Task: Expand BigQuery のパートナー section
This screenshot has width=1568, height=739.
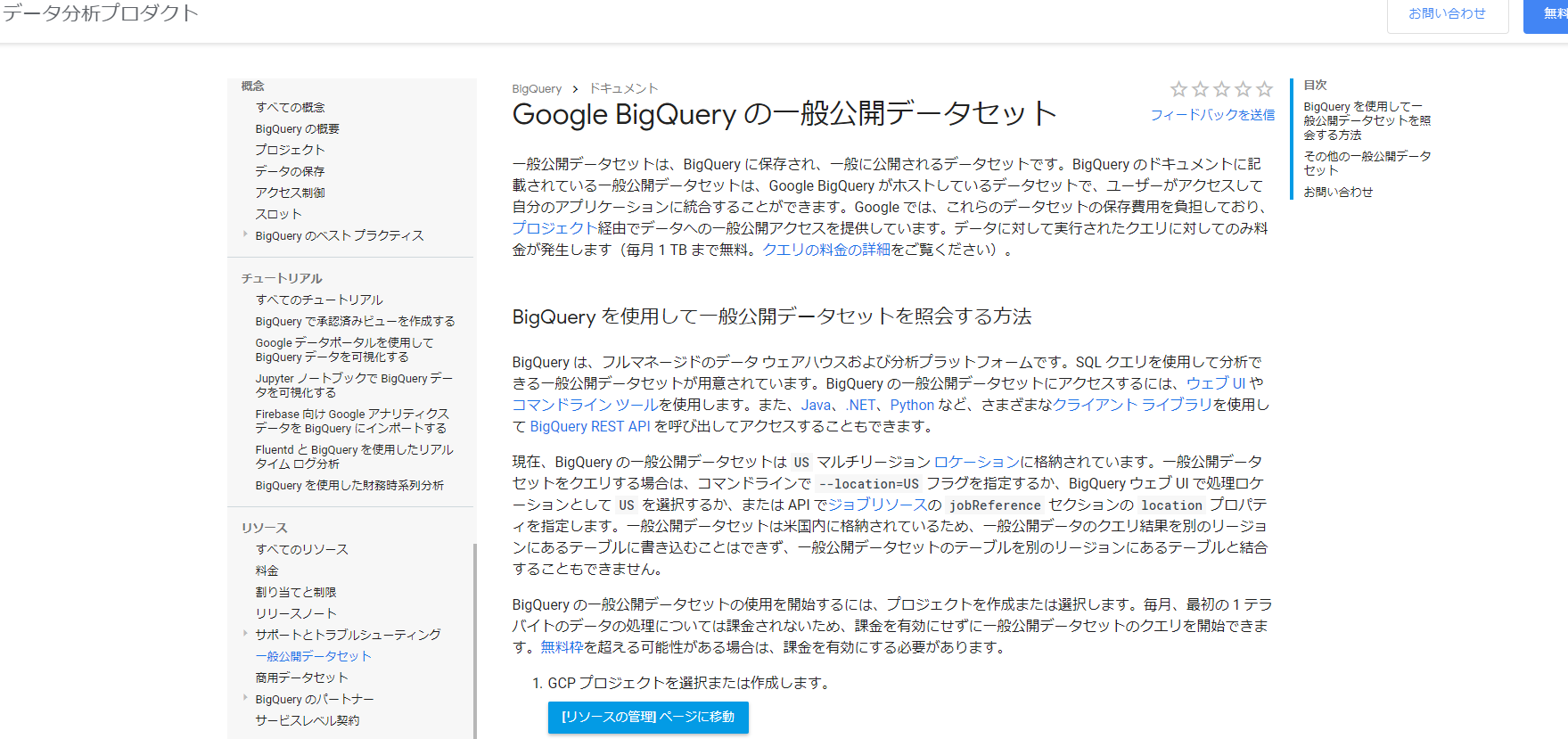Action: pyautogui.click(x=245, y=698)
